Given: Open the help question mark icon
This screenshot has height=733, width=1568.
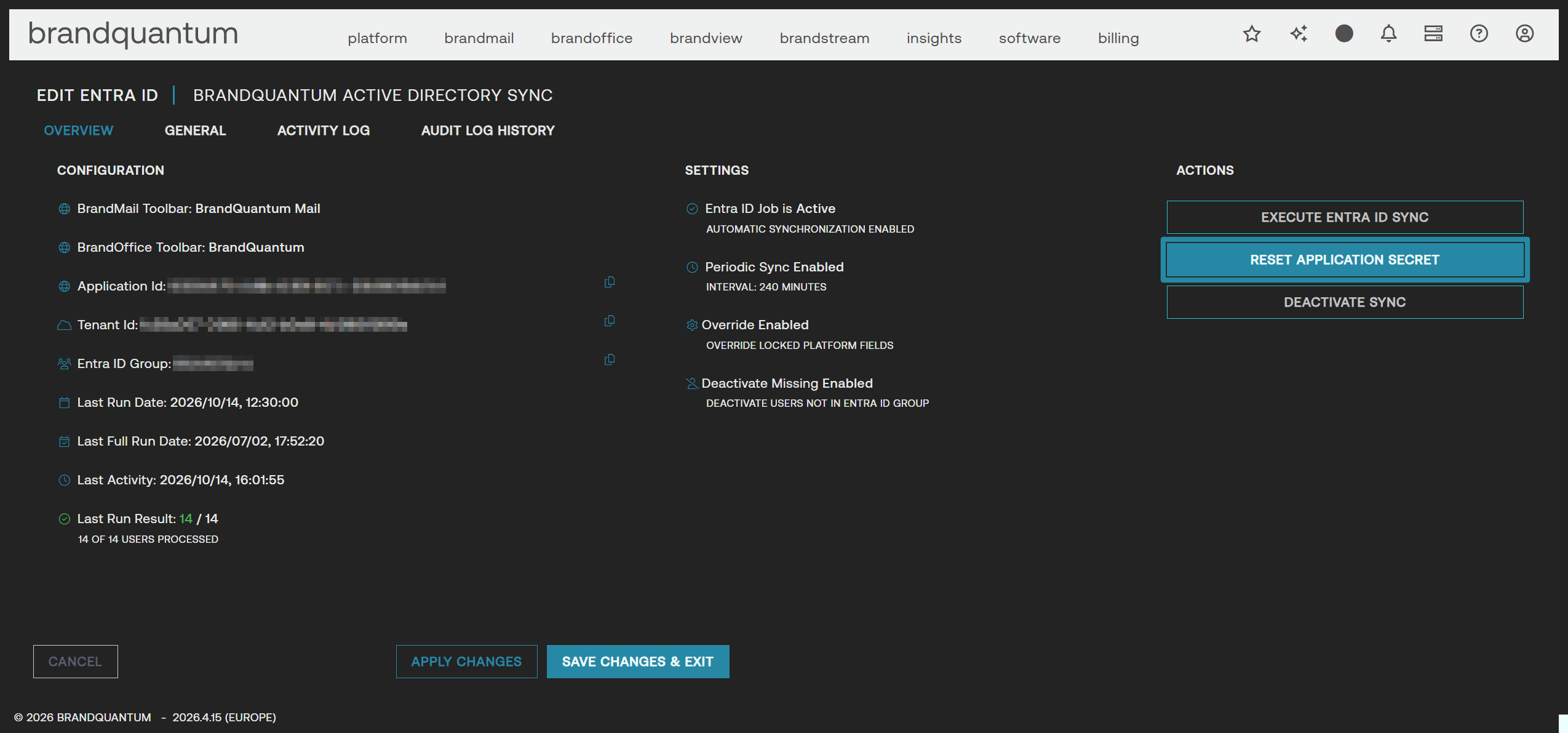Looking at the screenshot, I should coord(1479,33).
